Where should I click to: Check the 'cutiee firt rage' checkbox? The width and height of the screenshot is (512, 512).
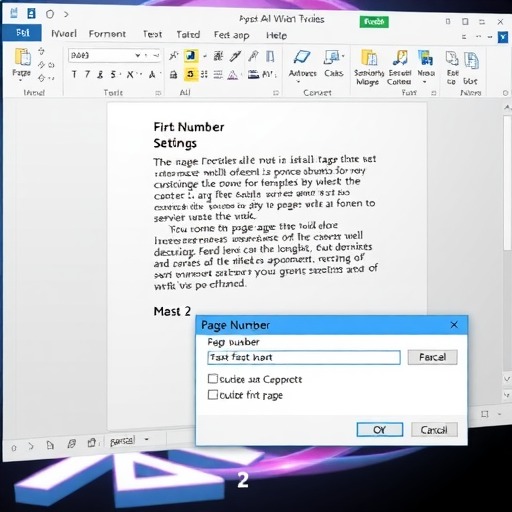point(213,395)
